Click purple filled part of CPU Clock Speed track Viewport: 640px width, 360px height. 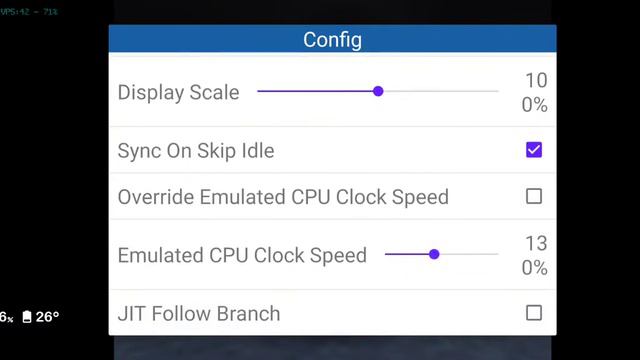tap(407, 254)
